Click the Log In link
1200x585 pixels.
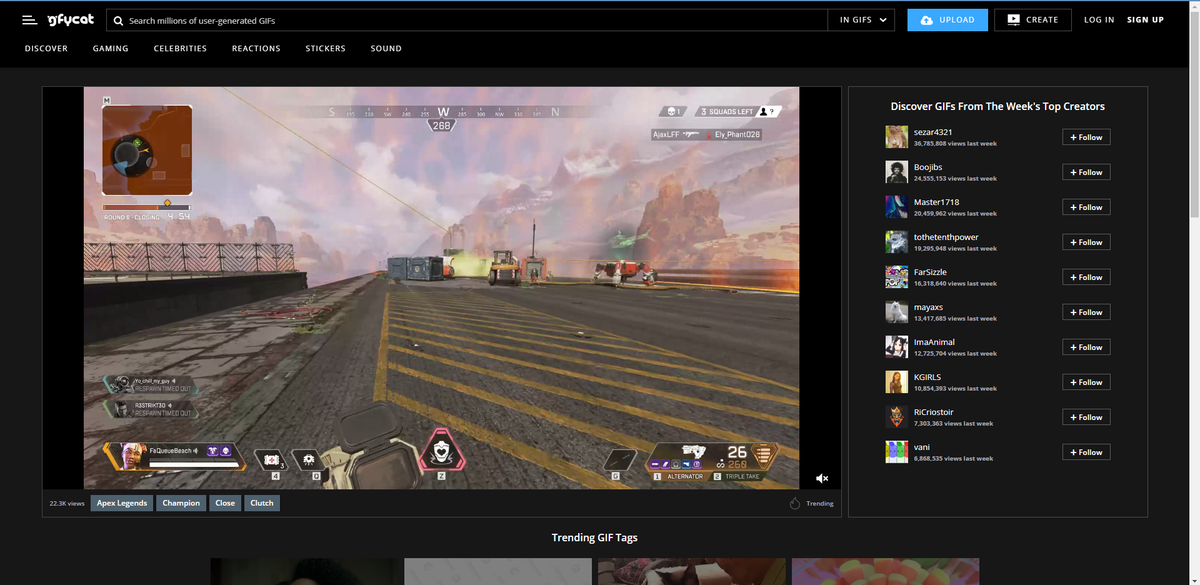click(1099, 20)
